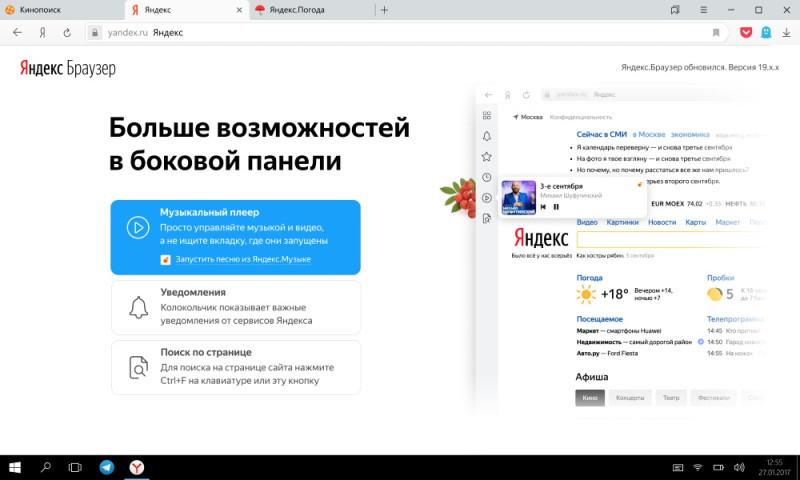Image resolution: width=800 pixels, height=480 pixels.
Task: Click the password manager shield icon
Action: point(766,32)
